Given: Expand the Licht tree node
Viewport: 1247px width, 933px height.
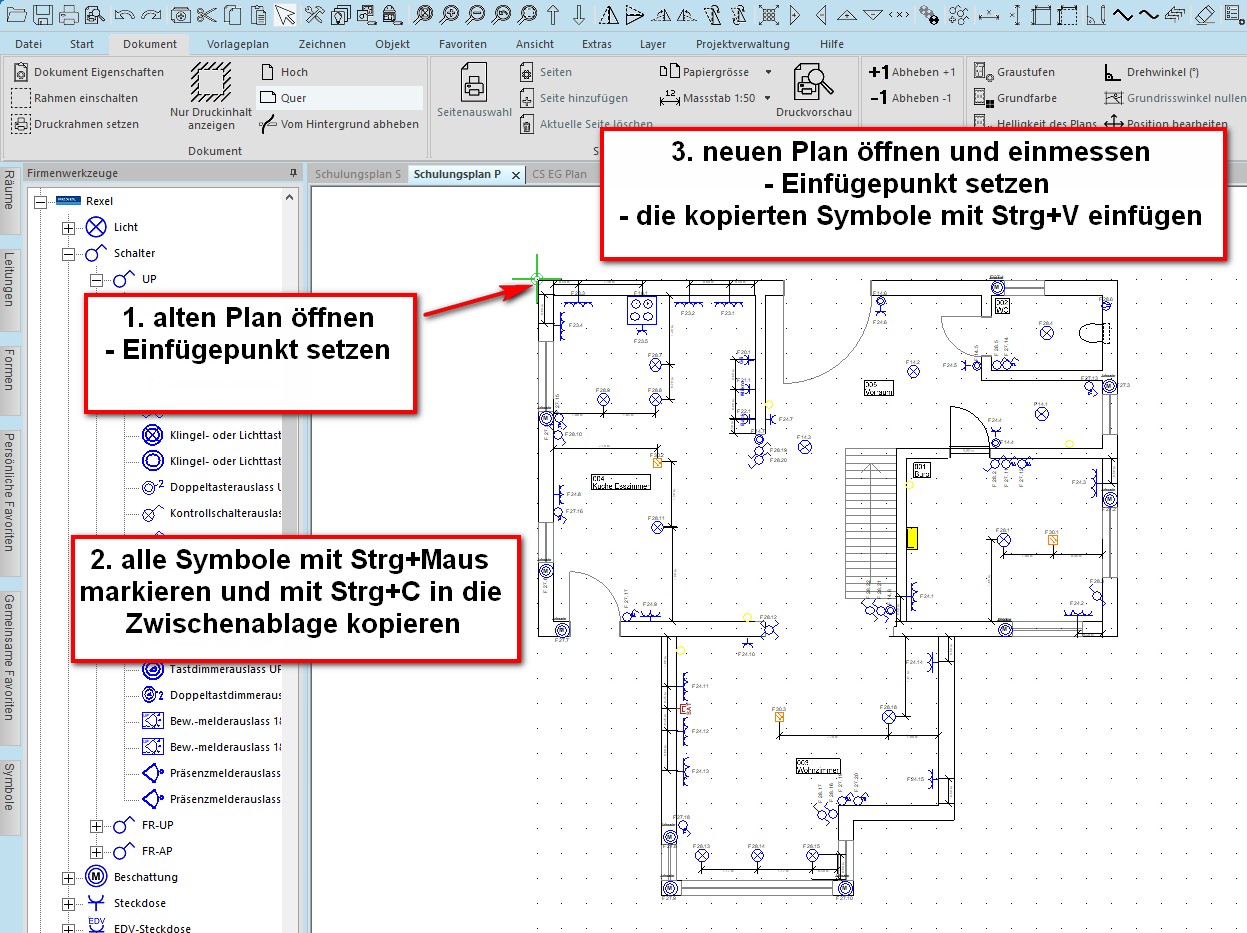Looking at the screenshot, I should 69,228.
